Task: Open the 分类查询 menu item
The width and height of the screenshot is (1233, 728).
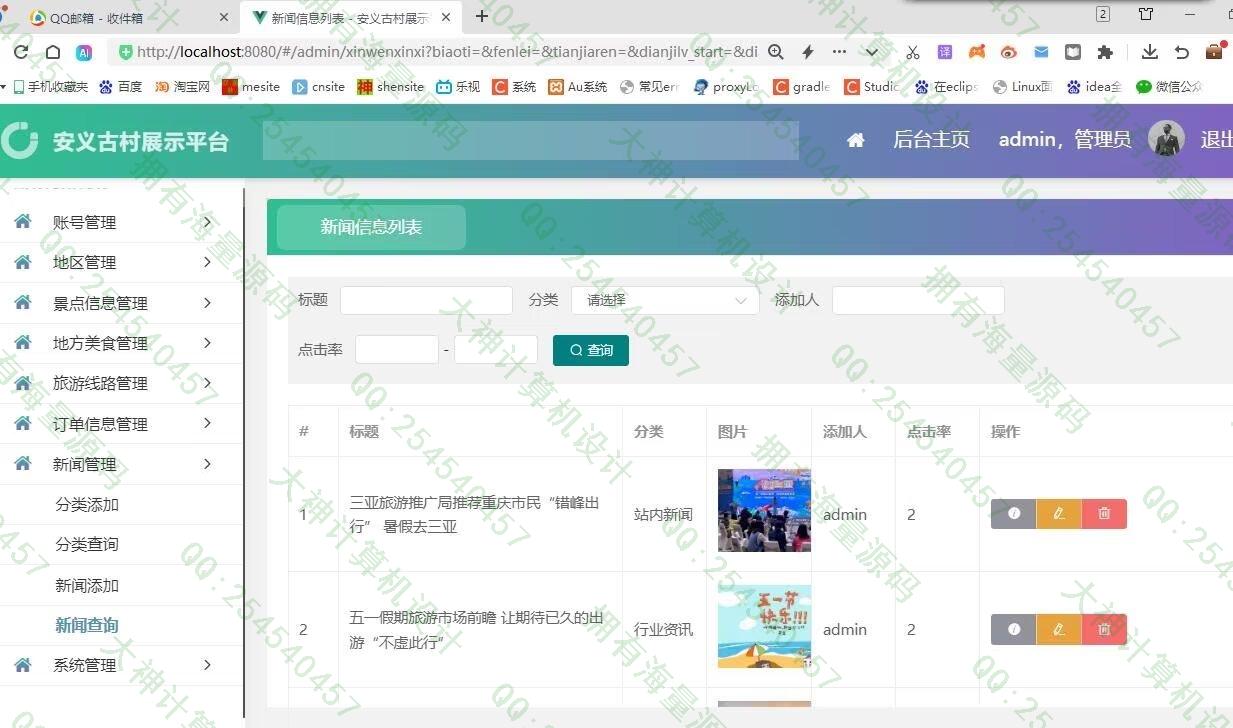Action: (x=87, y=545)
